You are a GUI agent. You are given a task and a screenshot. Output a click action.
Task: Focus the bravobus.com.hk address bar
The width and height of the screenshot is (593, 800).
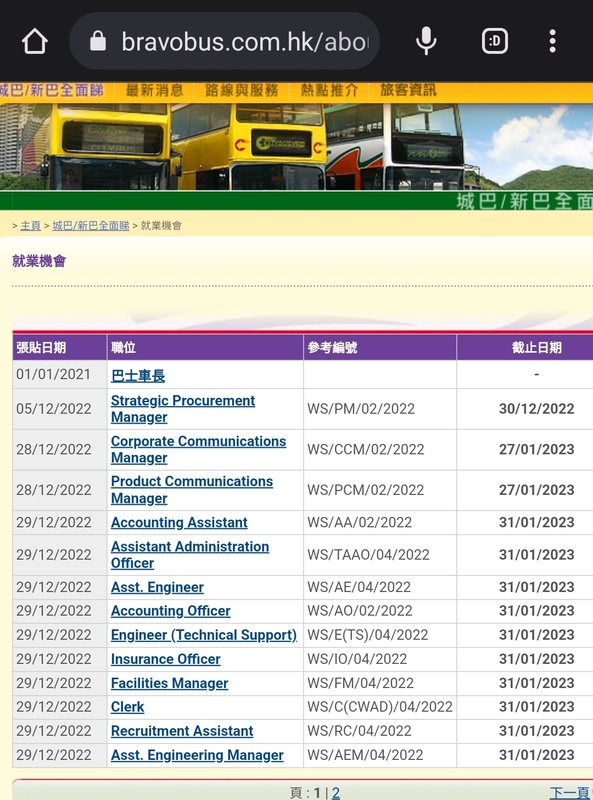225,41
